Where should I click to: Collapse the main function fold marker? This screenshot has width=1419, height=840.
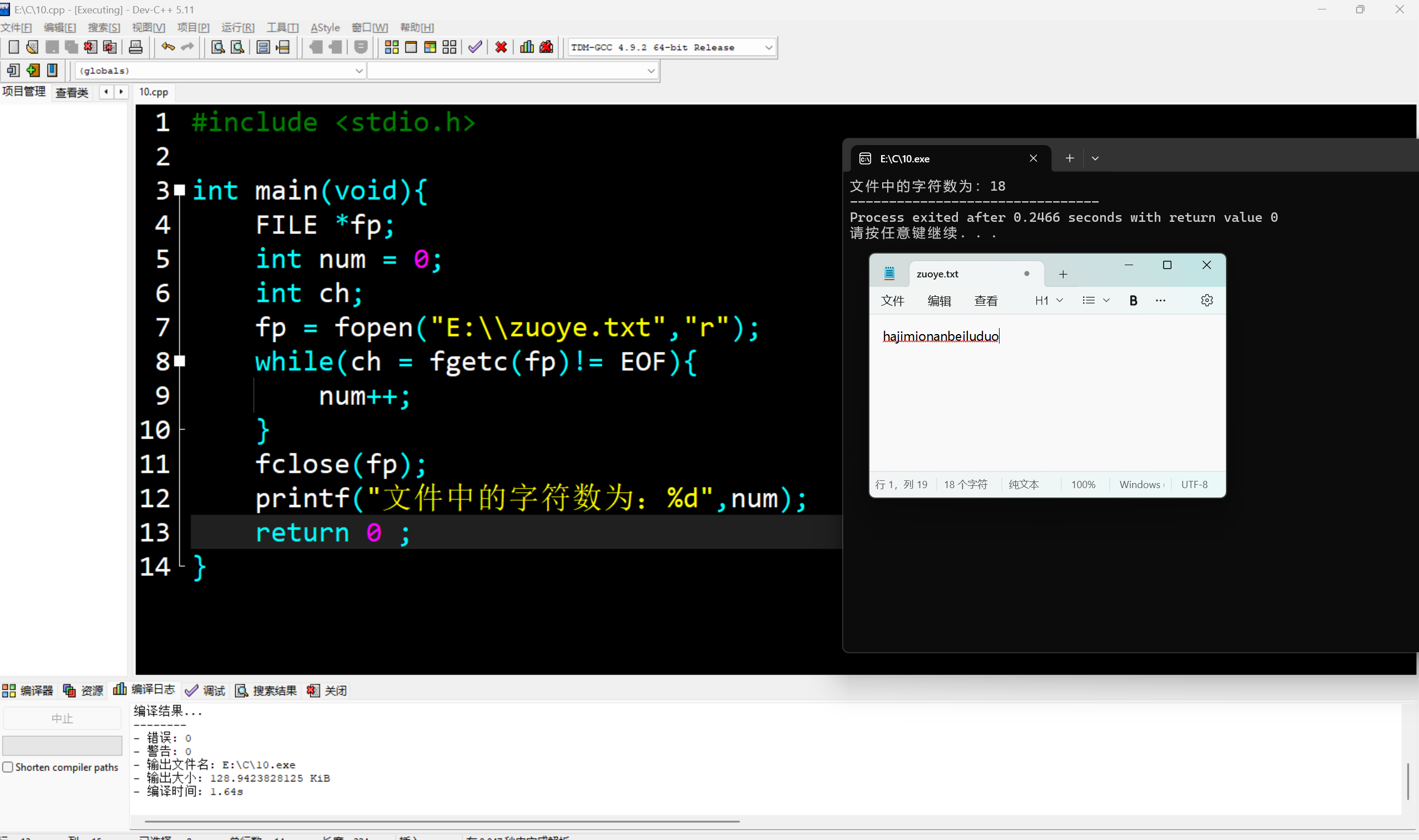tap(180, 190)
